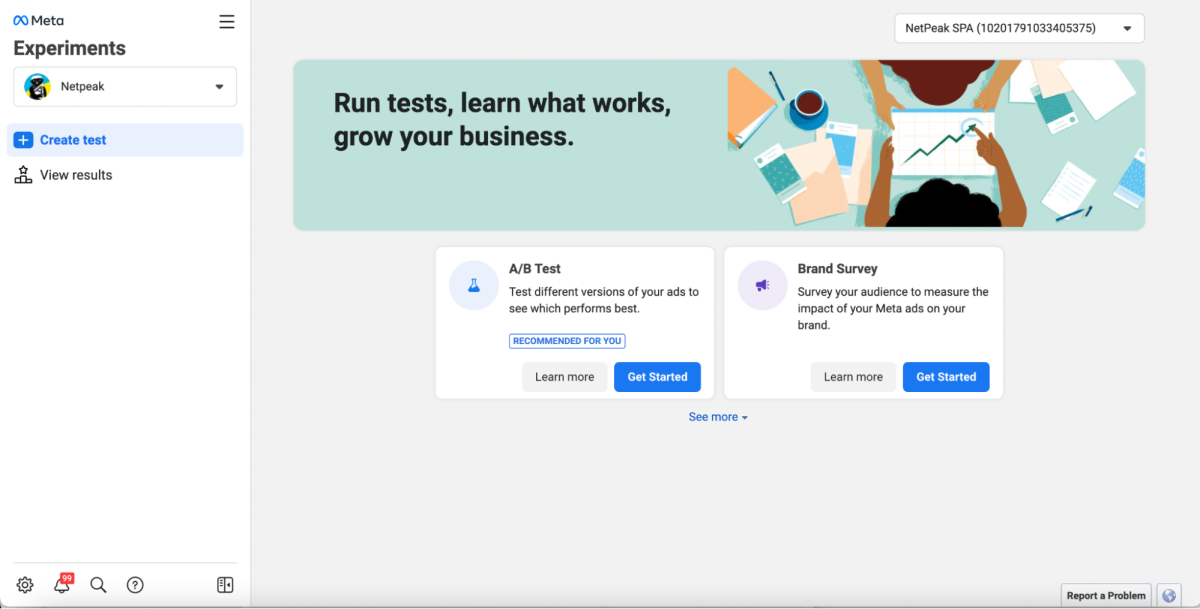Click Learn more on A/B Test card
Screen dimensions: 1200x609
tap(564, 377)
